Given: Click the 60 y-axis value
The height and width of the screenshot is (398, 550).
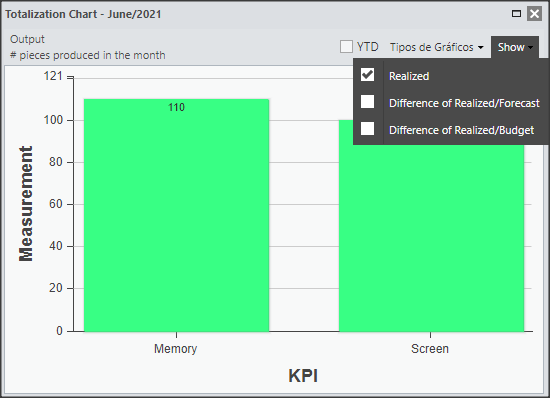Looking at the screenshot, I should (56, 204).
